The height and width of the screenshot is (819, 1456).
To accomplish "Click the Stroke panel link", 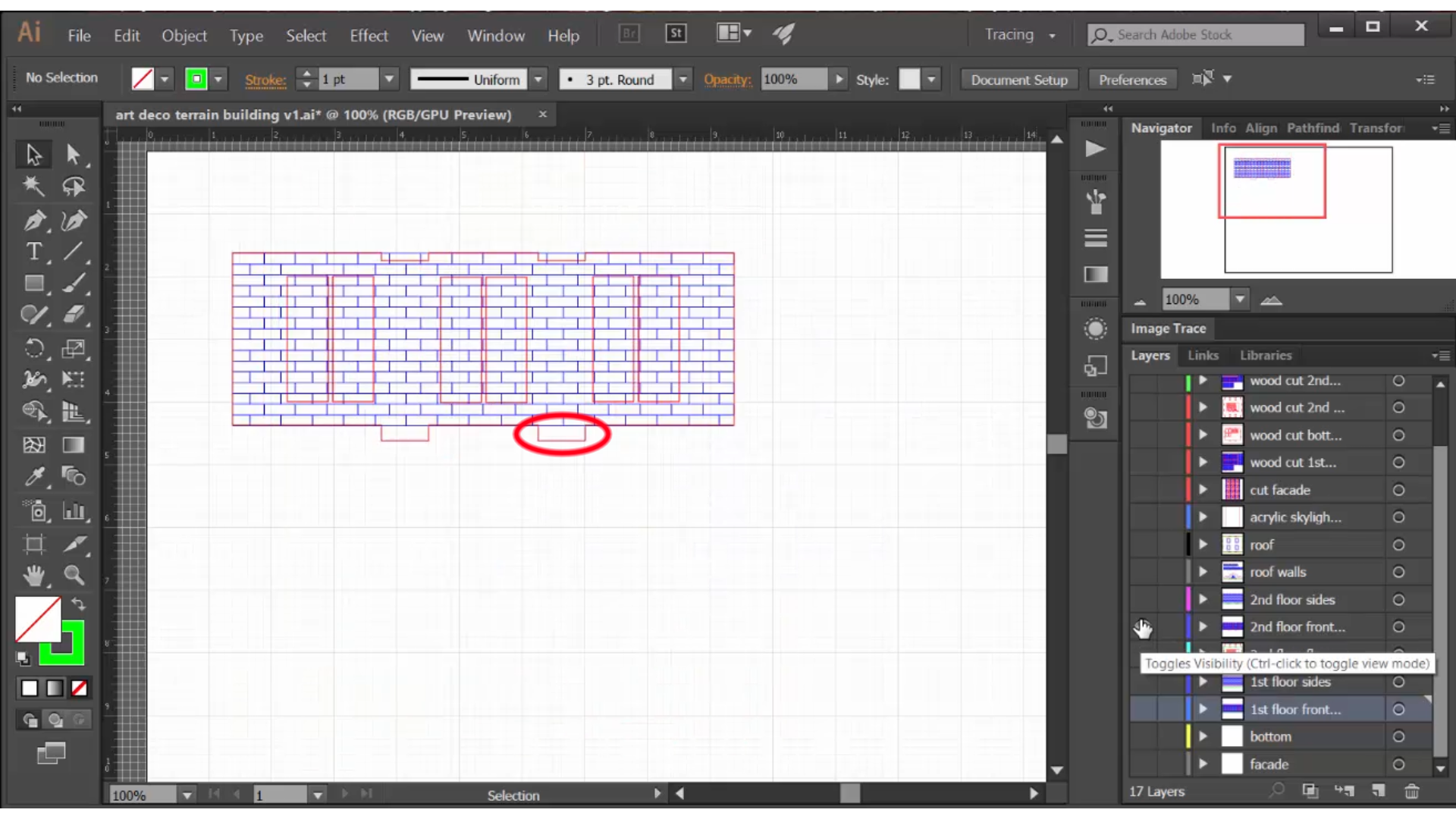I will (x=265, y=80).
